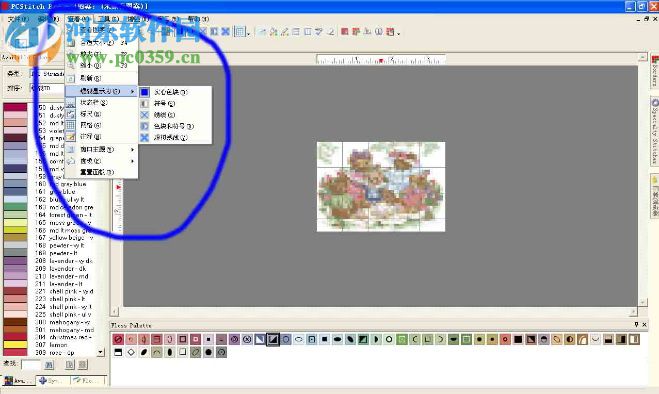Click the canvas horizontal scrollbar left arrow
Screen dimensions: 659x394
(x=114, y=312)
